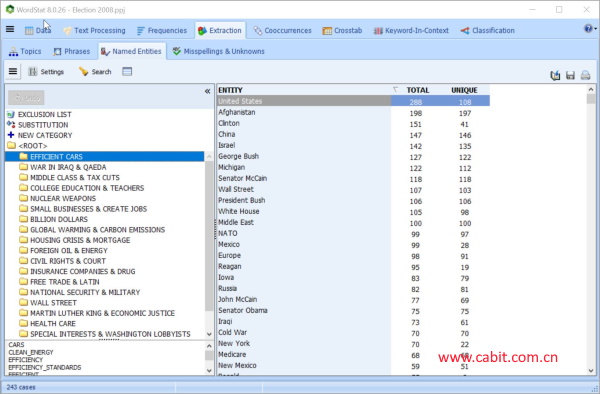Viewport: 600px width, 394px height.
Task: Select NATIONAL SECURITY & MILITARY folder
Action: [x=80, y=292]
